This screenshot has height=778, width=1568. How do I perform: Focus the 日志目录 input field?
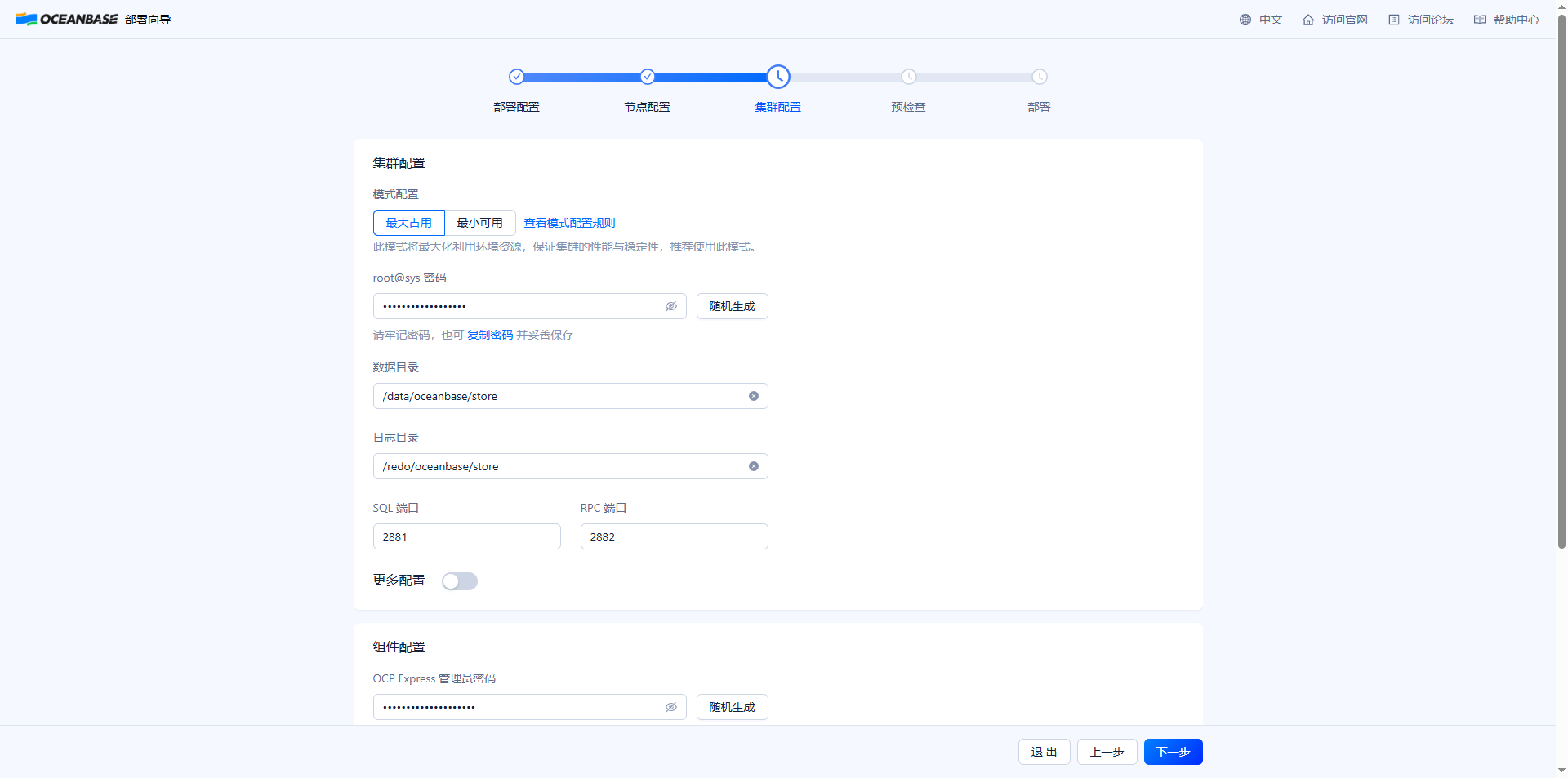[x=571, y=466]
